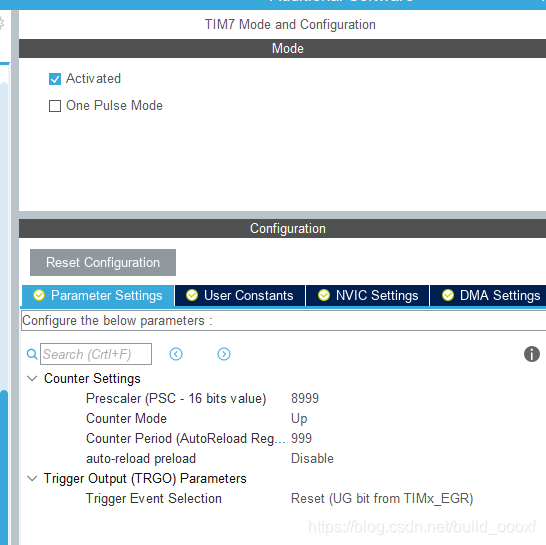Open the NVIC Settings tab

pos(368,295)
